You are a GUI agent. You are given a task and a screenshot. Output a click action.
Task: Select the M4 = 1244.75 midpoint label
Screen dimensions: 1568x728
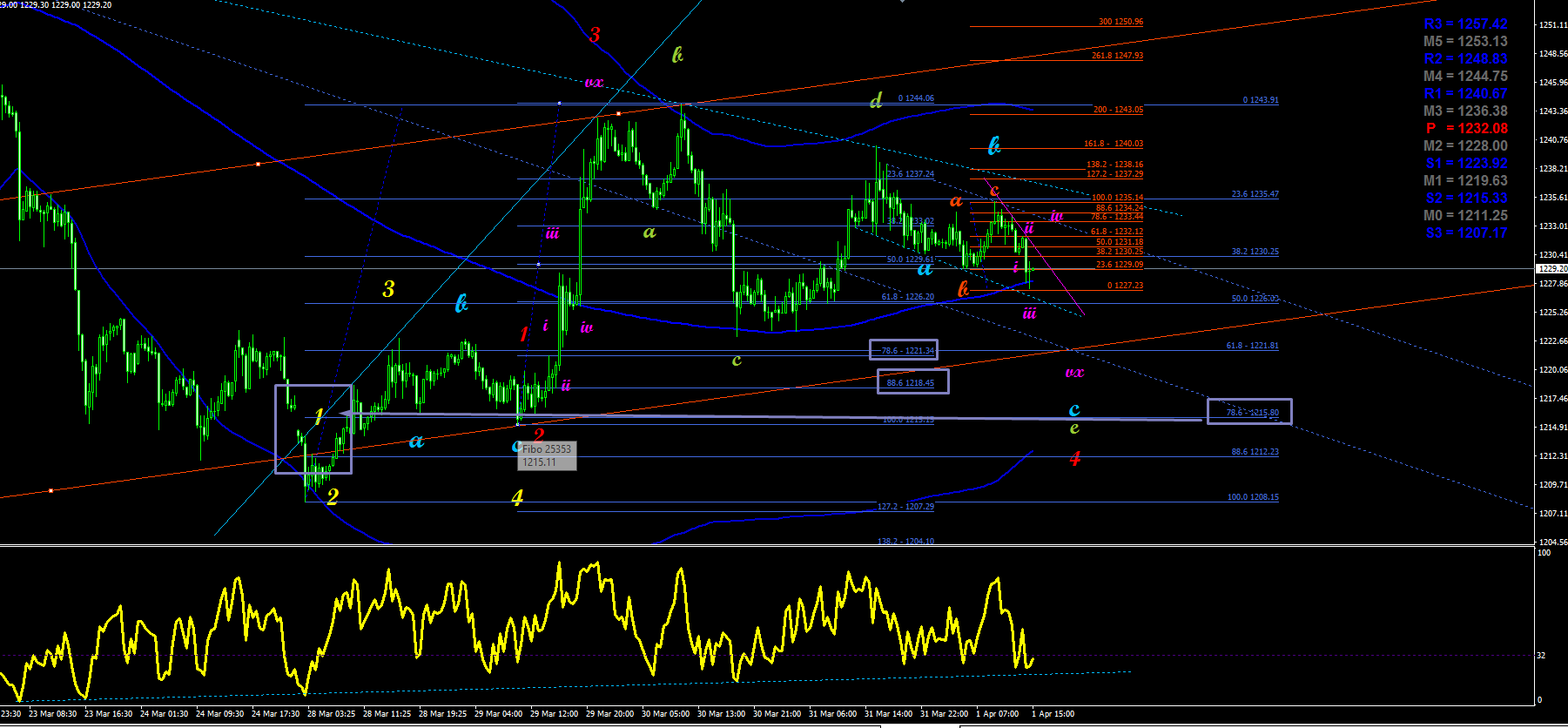click(1465, 77)
